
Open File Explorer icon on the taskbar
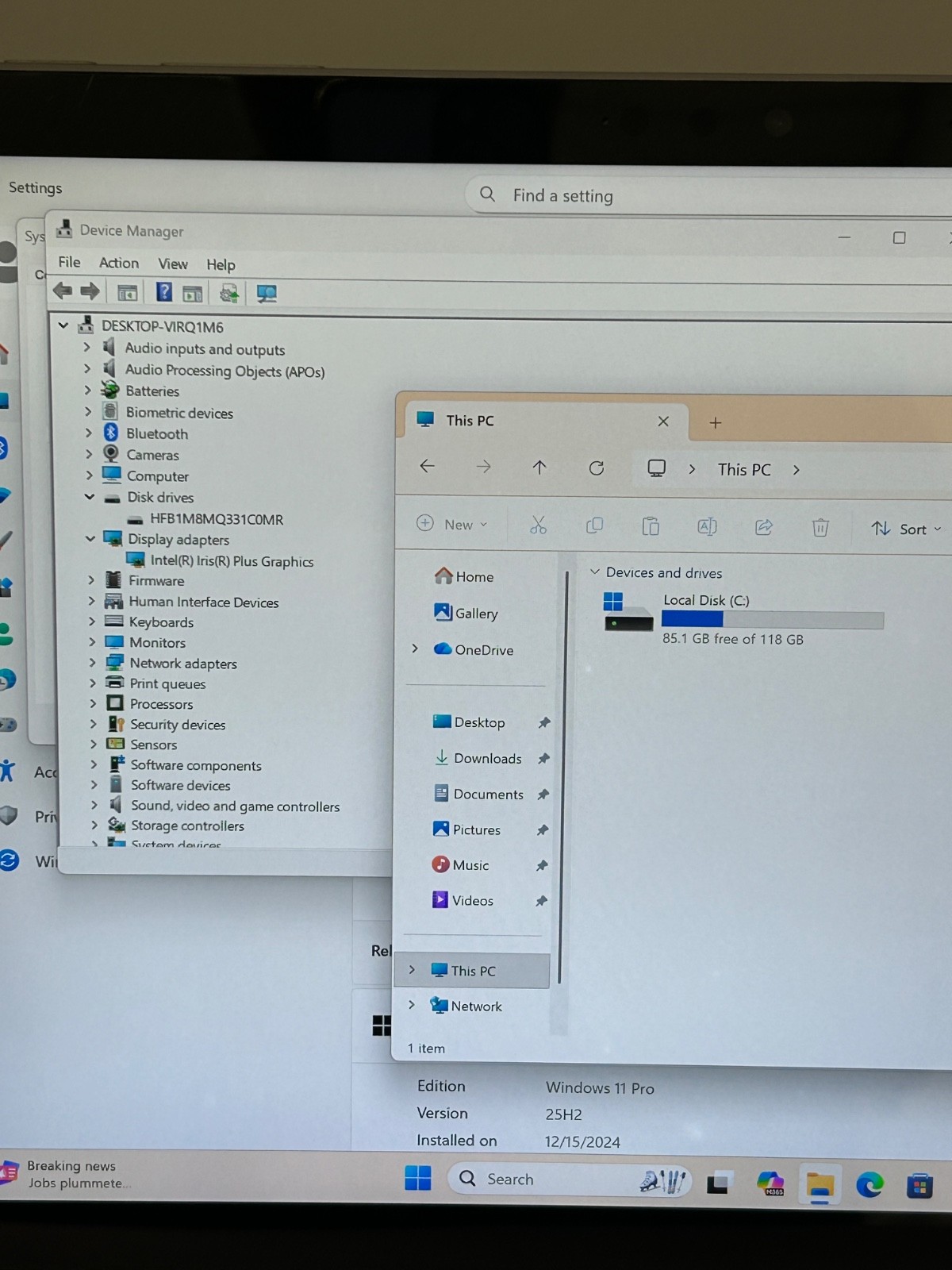point(820,1185)
